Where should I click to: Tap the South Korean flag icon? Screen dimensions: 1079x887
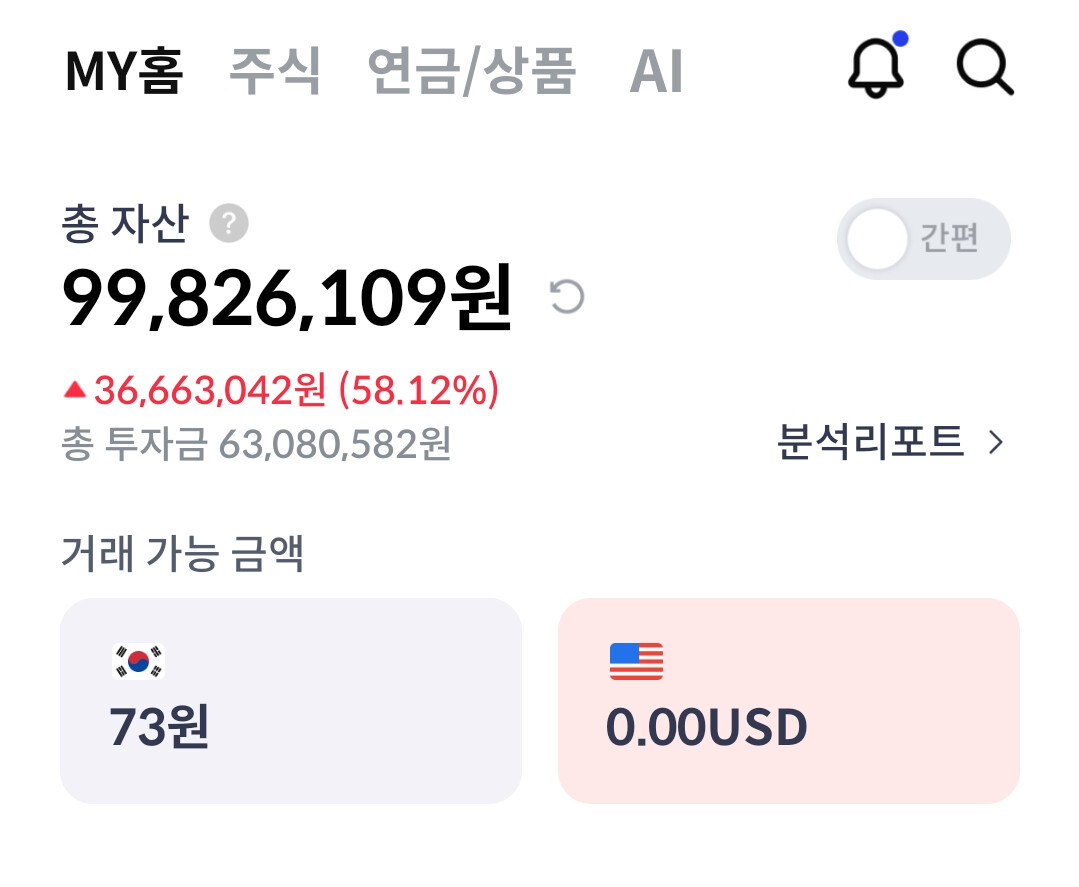point(139,662)
